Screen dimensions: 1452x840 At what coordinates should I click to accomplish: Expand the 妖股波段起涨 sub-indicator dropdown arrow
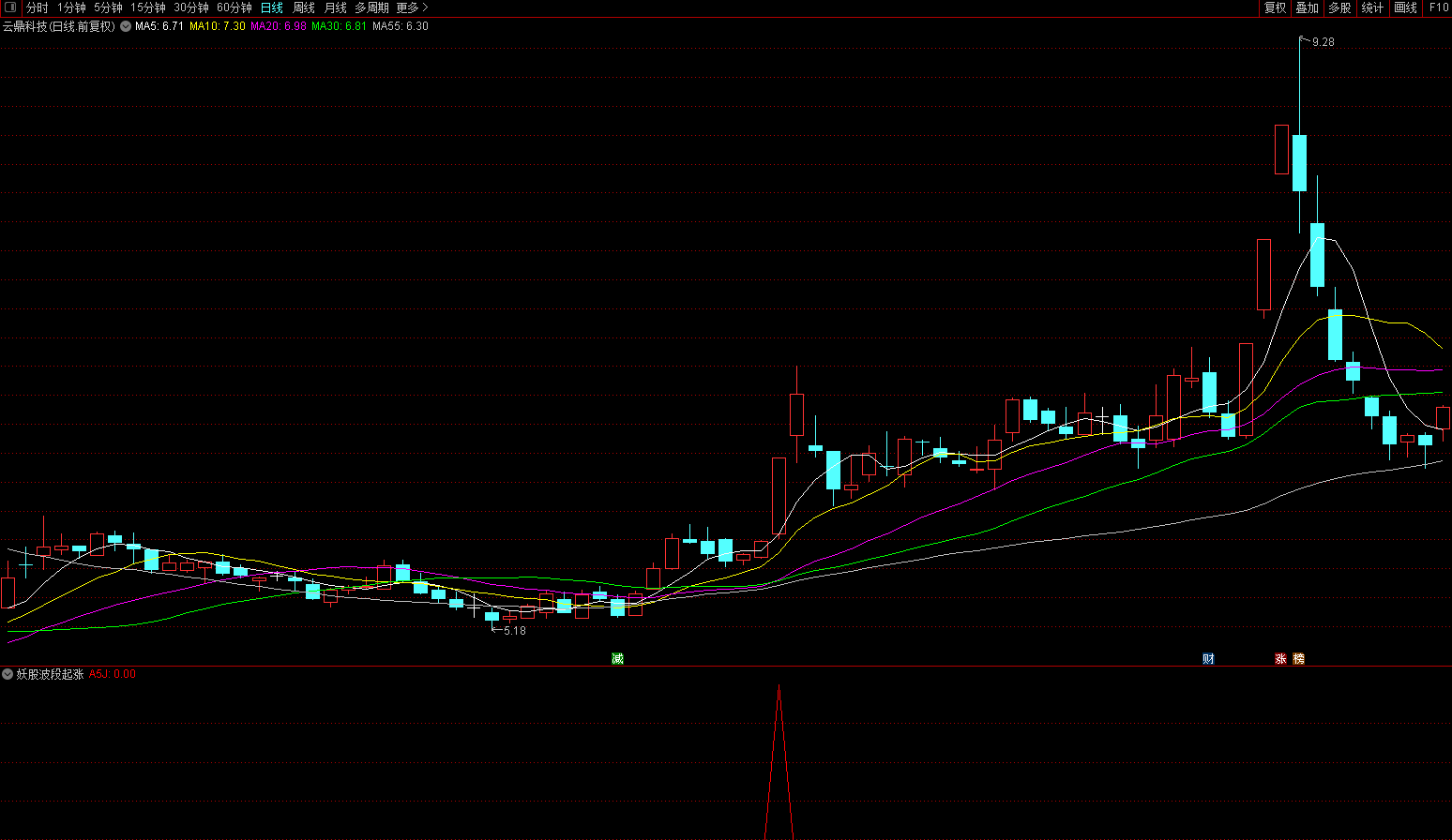coord(8,674)
